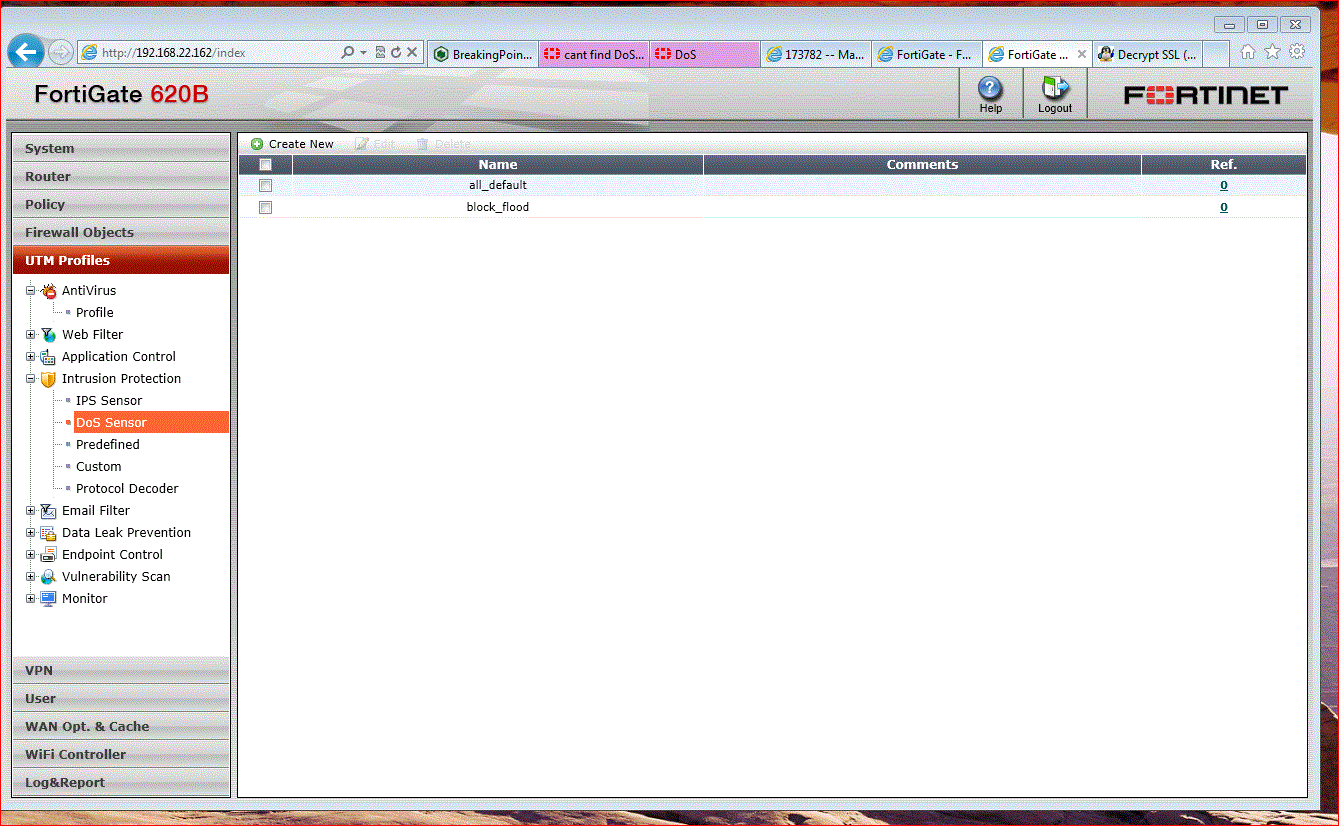This screenshot has height=826, width=1339.
Task: Select IPS Sensor in the tree
Action: 109,401
